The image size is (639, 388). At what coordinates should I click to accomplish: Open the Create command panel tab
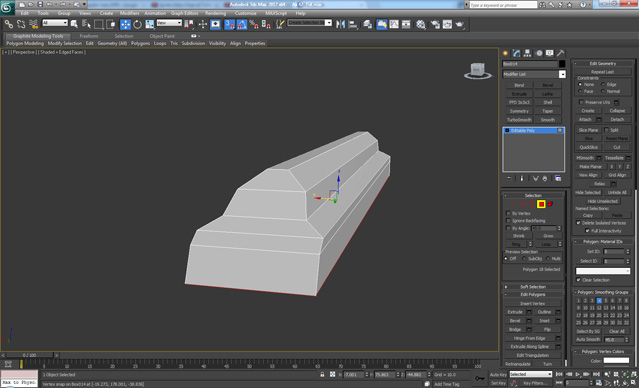pos(506,53)
